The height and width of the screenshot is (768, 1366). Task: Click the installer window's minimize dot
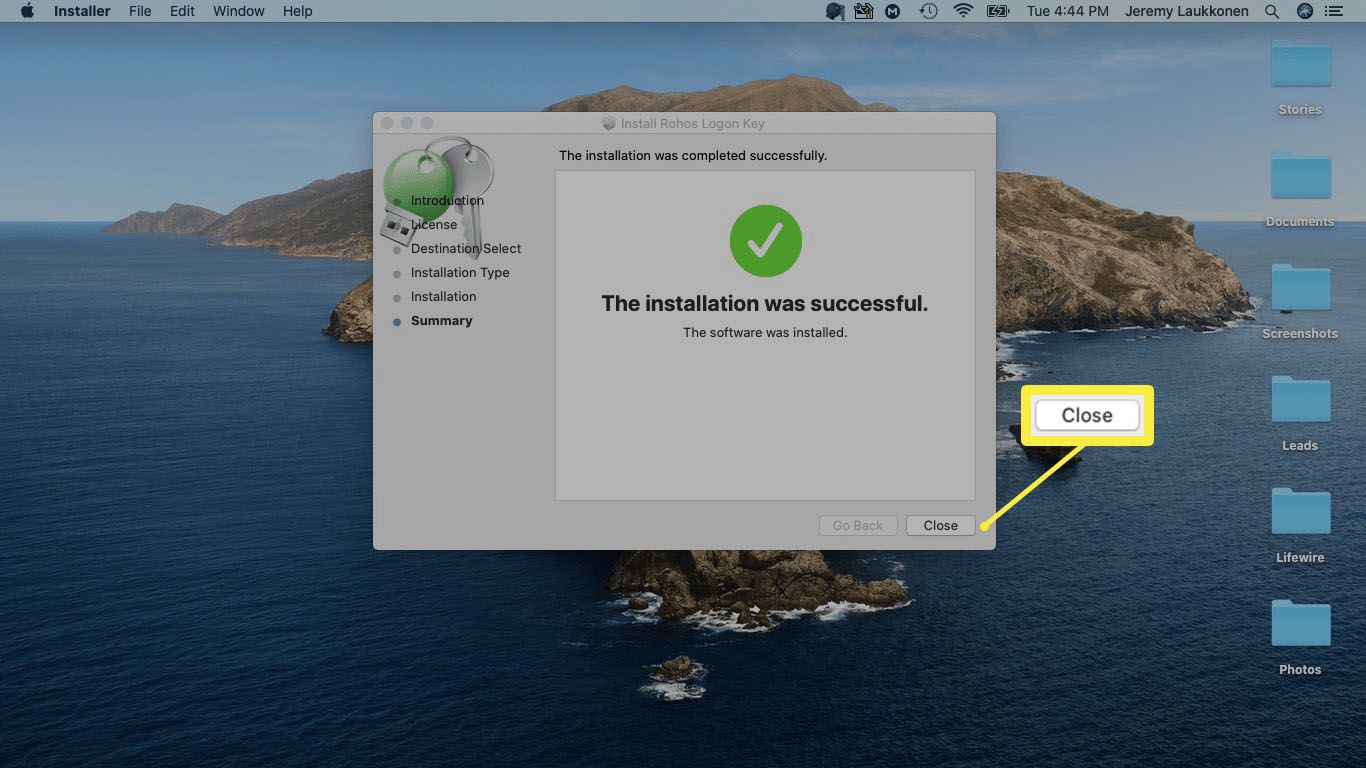coord(407,123)
